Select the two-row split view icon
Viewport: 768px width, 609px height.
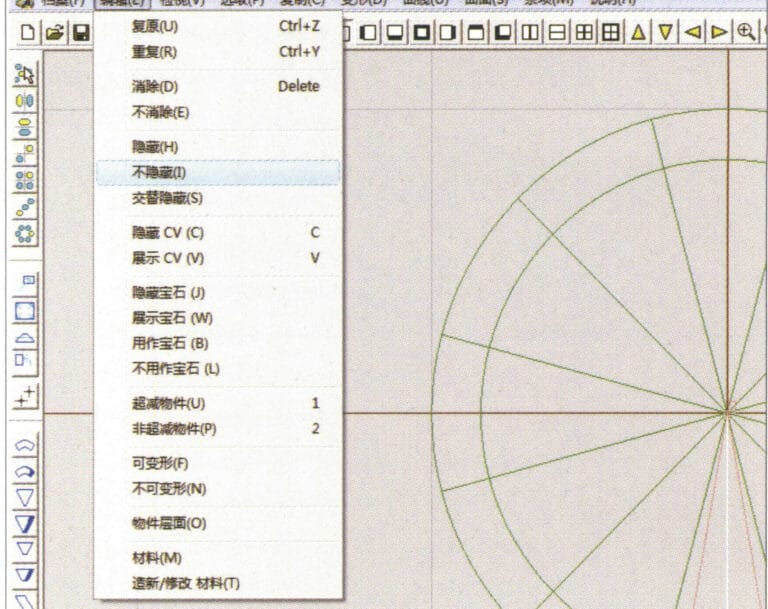coord(556,32)
